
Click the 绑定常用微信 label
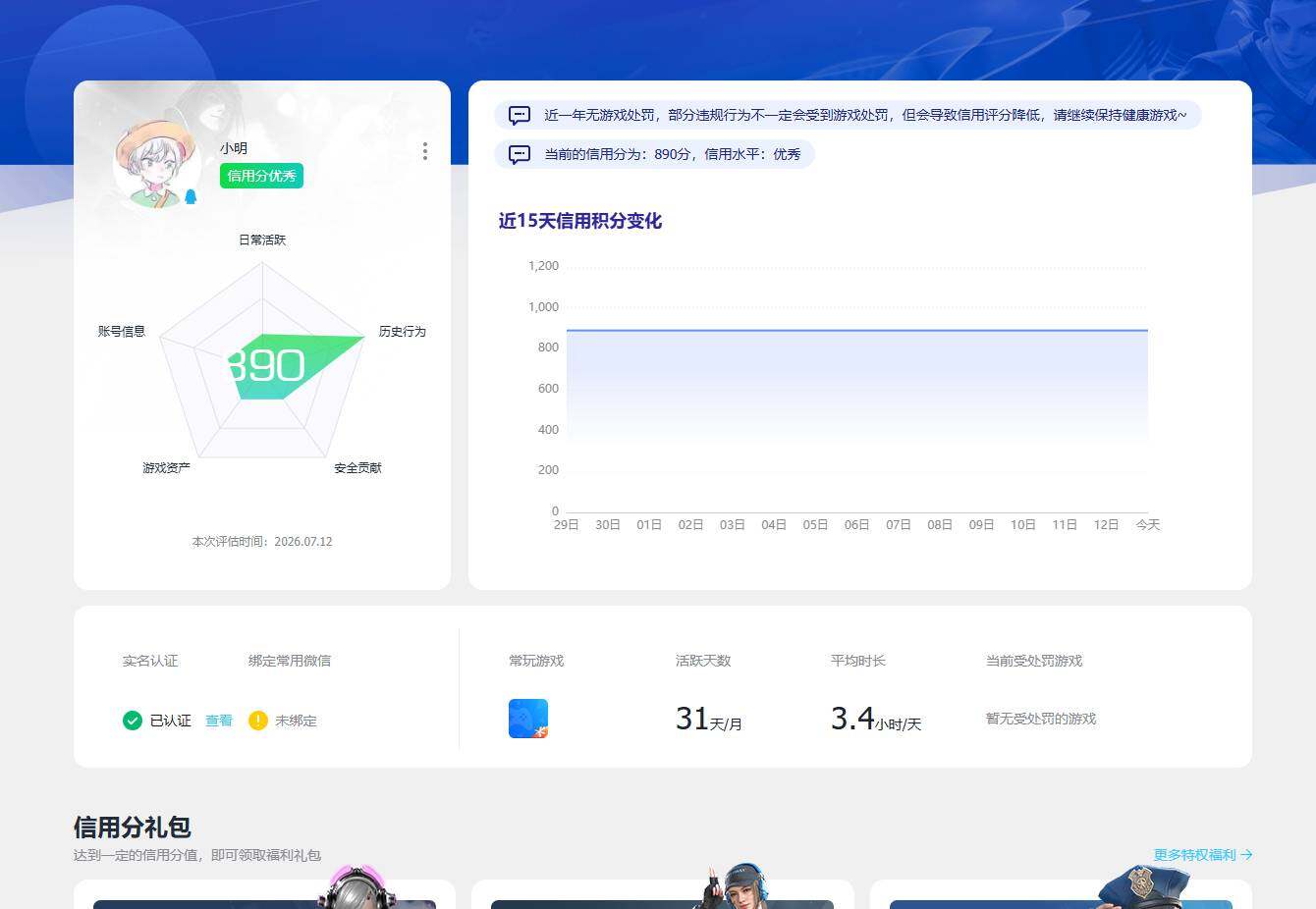pos(290,661)
